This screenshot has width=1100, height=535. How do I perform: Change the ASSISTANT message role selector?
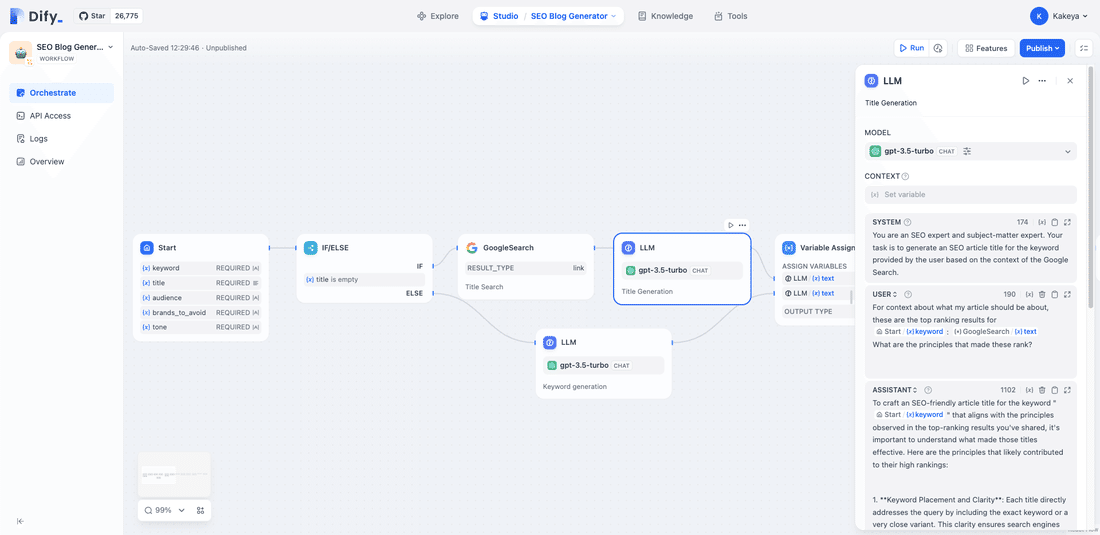[894, 390]
